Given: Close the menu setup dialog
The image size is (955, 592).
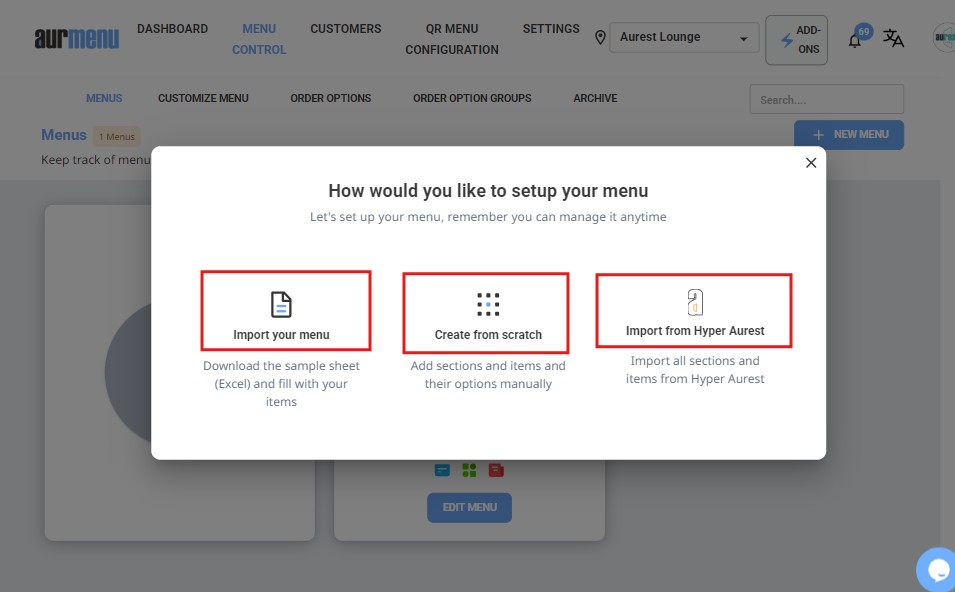Looking at the screenshot, I should 811,163.
